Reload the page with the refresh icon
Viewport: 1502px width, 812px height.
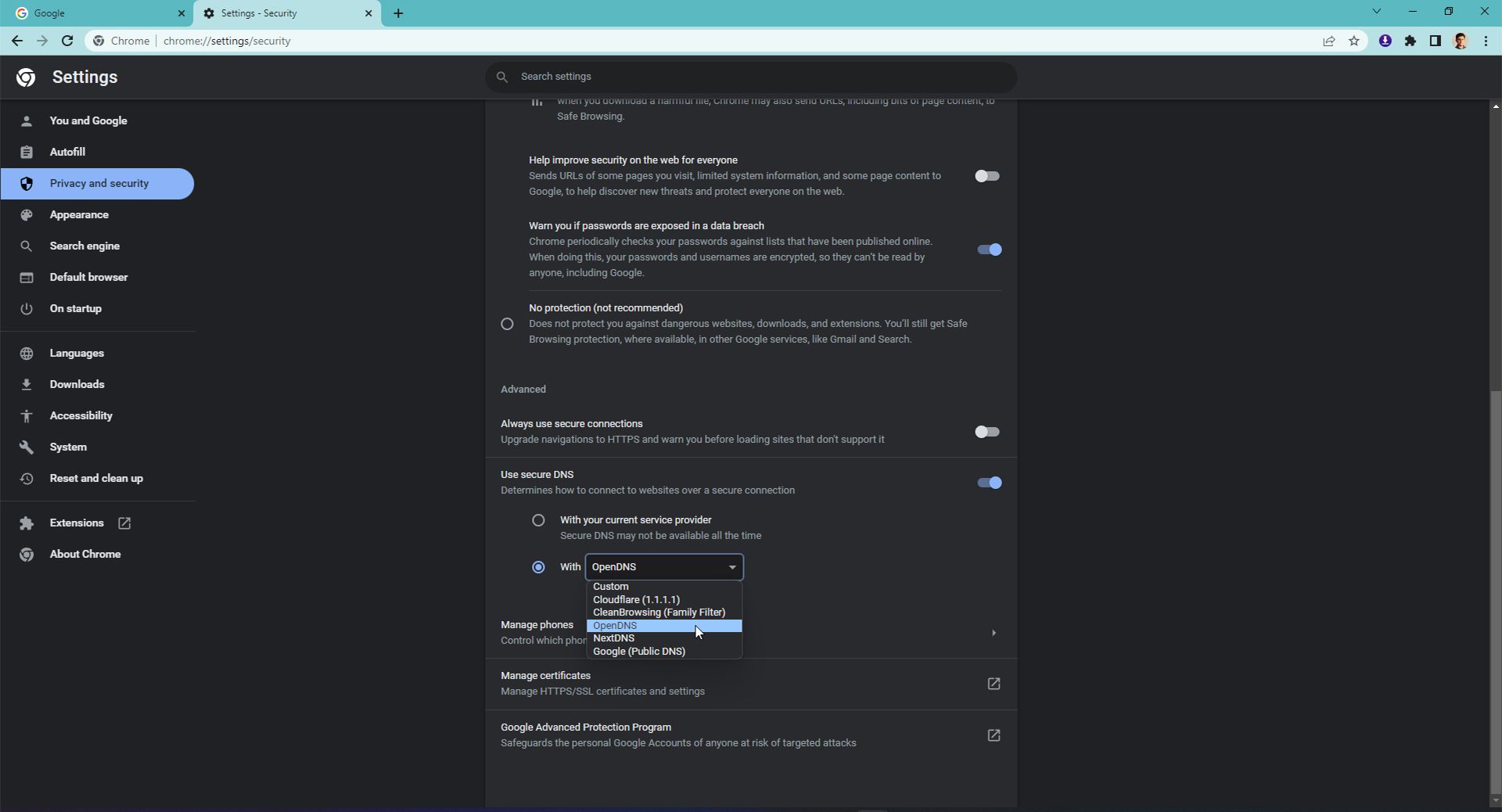[67, 41]
